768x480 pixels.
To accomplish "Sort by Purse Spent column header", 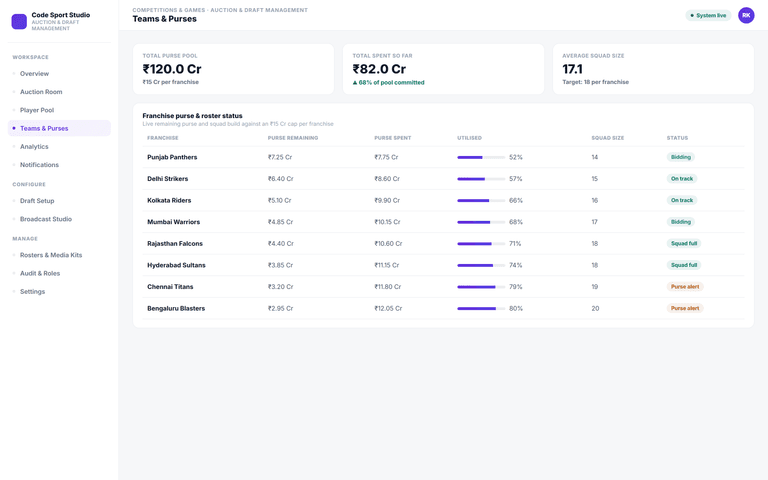I will pos(393,138).
